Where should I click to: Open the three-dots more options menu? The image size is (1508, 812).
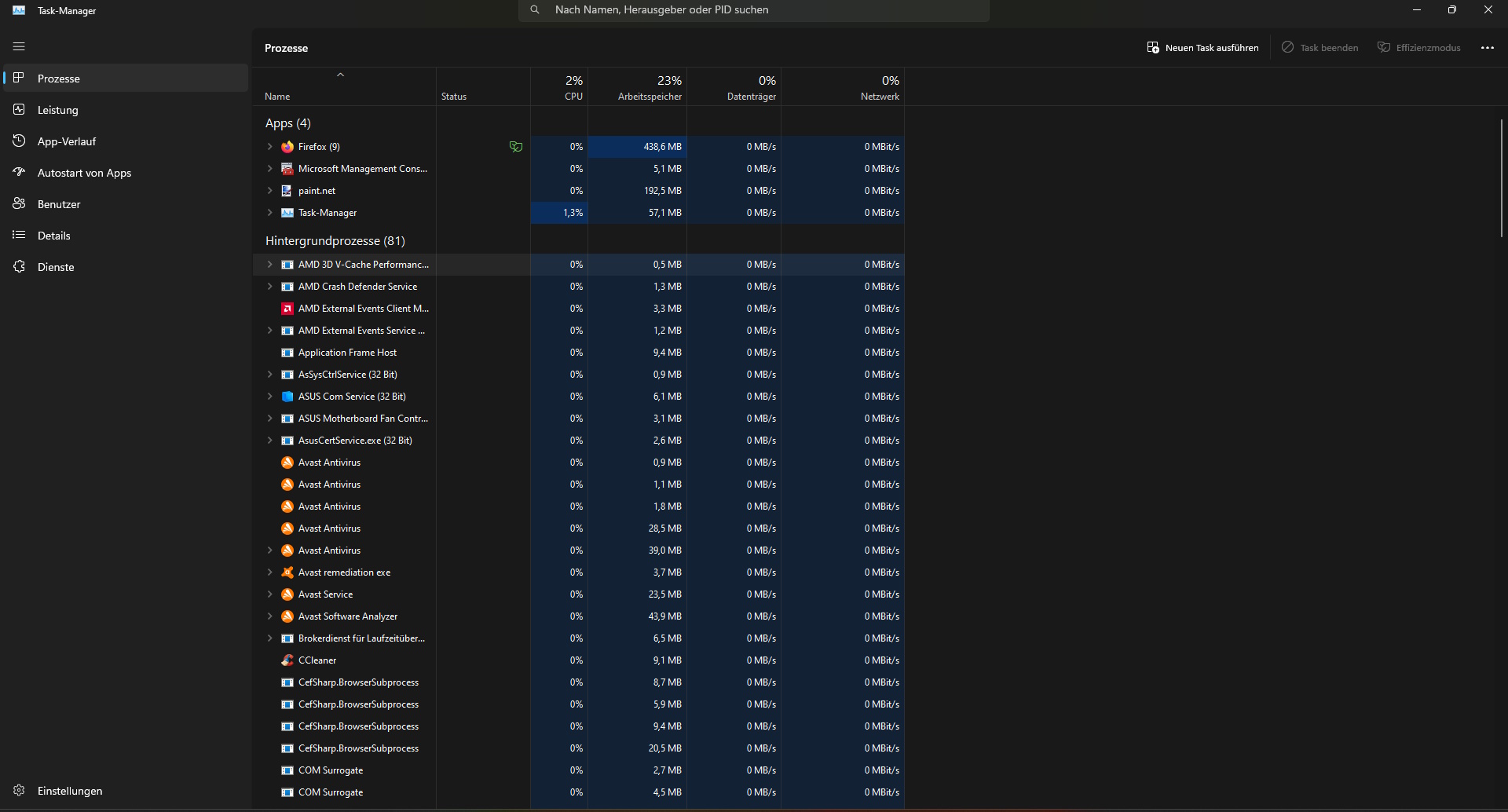pyautogui.click(x=1487, y=48)
